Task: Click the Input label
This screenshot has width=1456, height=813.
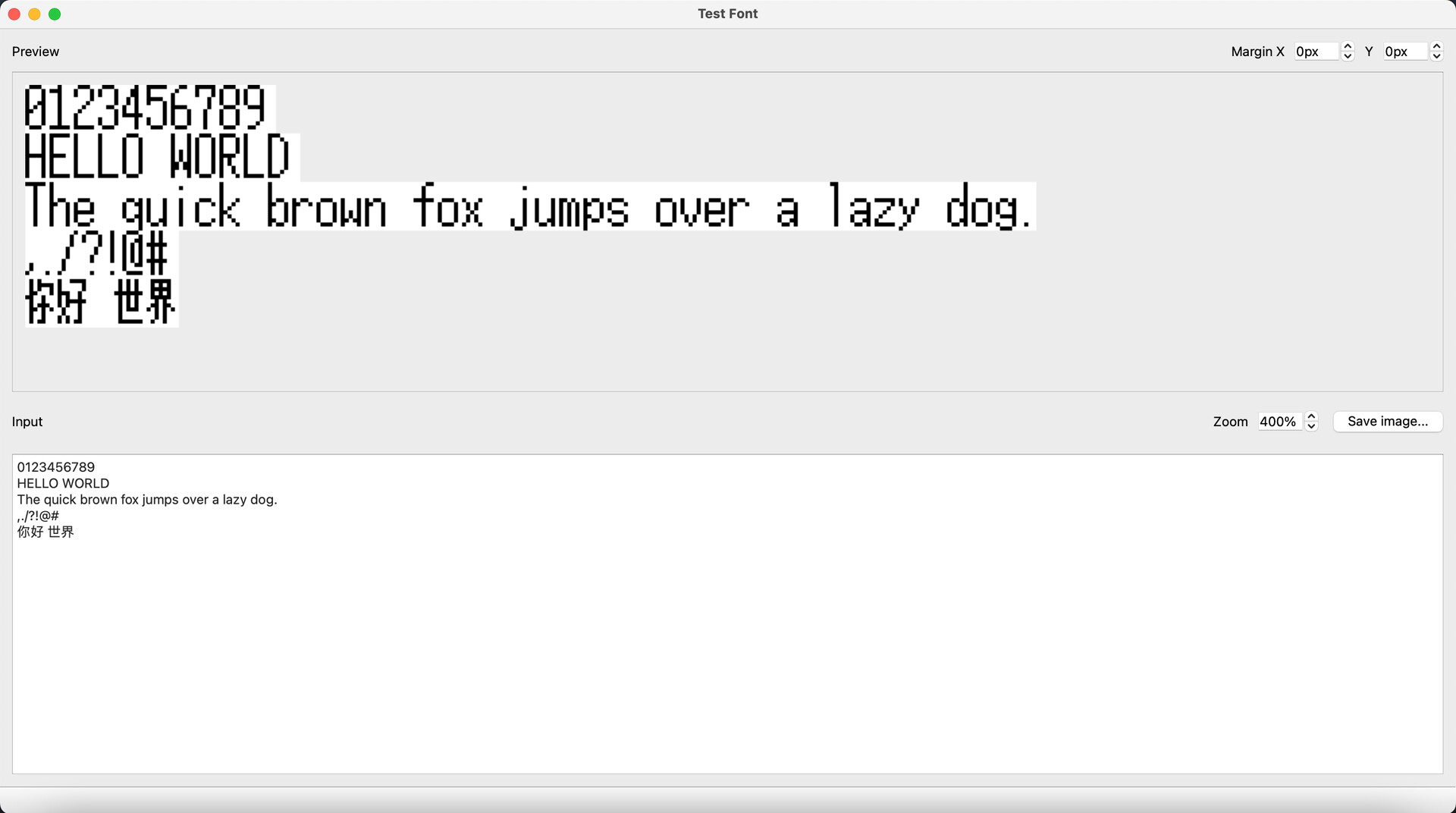Action: coord(27,422)
